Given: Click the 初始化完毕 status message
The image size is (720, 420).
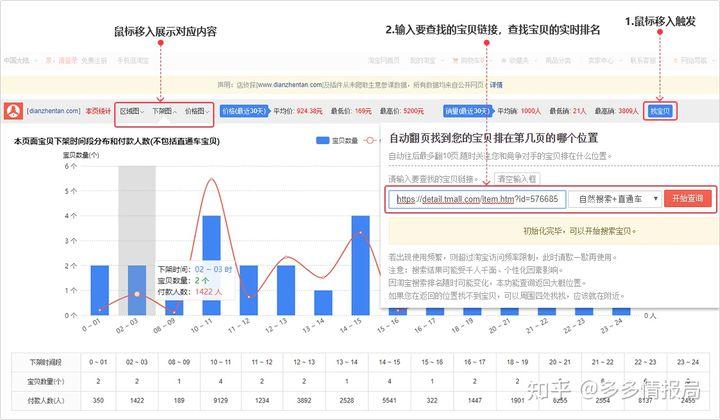Looking at the screenshot, I should tap(580, 231).
